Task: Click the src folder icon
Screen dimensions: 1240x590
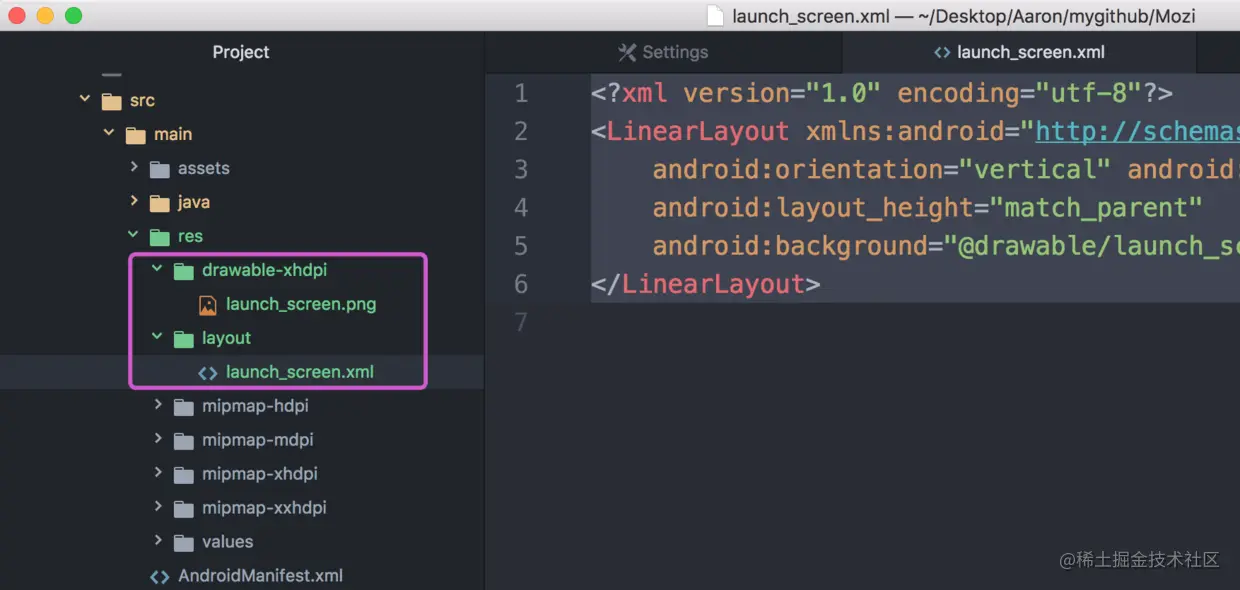Action: coord(111,101)
